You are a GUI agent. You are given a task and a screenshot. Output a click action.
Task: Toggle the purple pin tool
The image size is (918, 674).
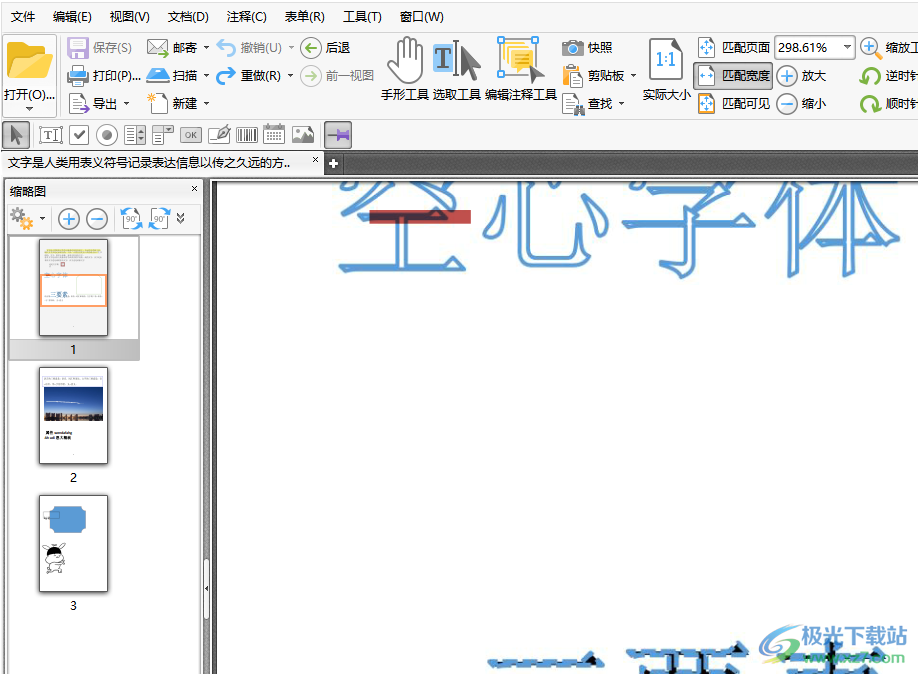point(338,135)
